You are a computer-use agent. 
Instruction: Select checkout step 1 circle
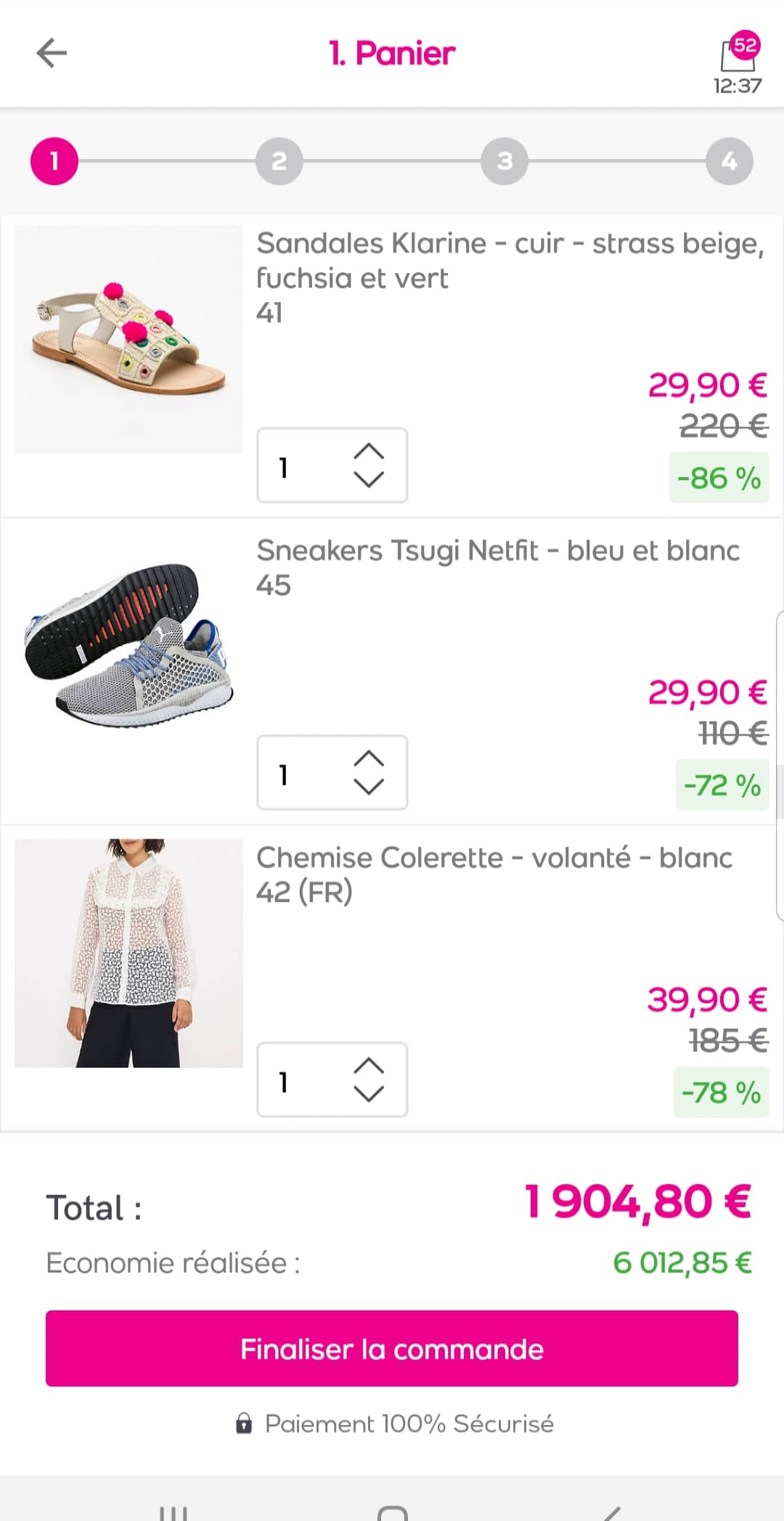click(54, 161)
